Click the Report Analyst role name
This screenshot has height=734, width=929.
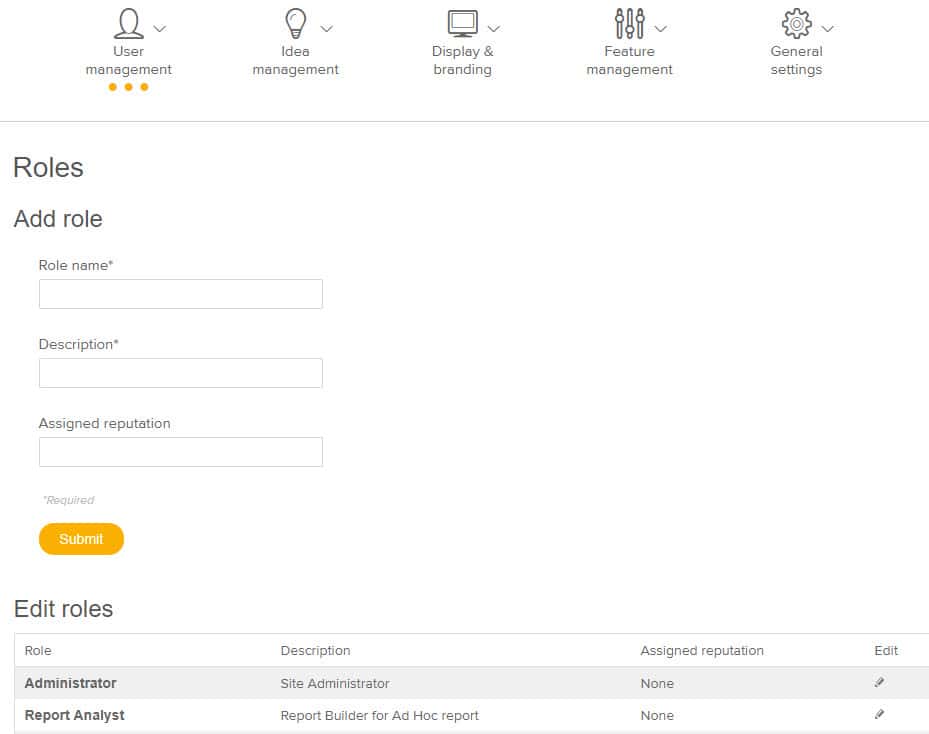click(x=74, y=715)
